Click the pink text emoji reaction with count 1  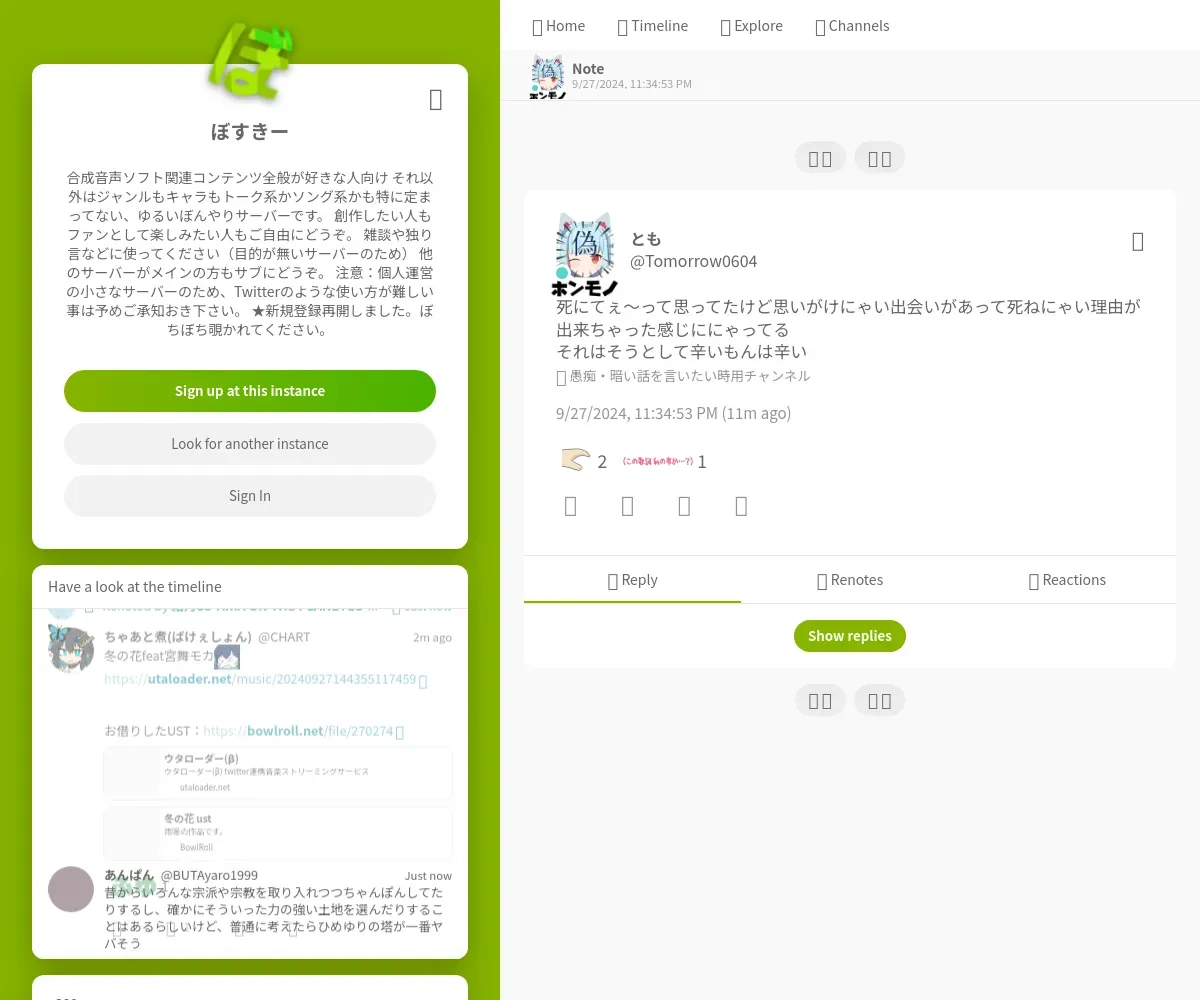(664, 461)
